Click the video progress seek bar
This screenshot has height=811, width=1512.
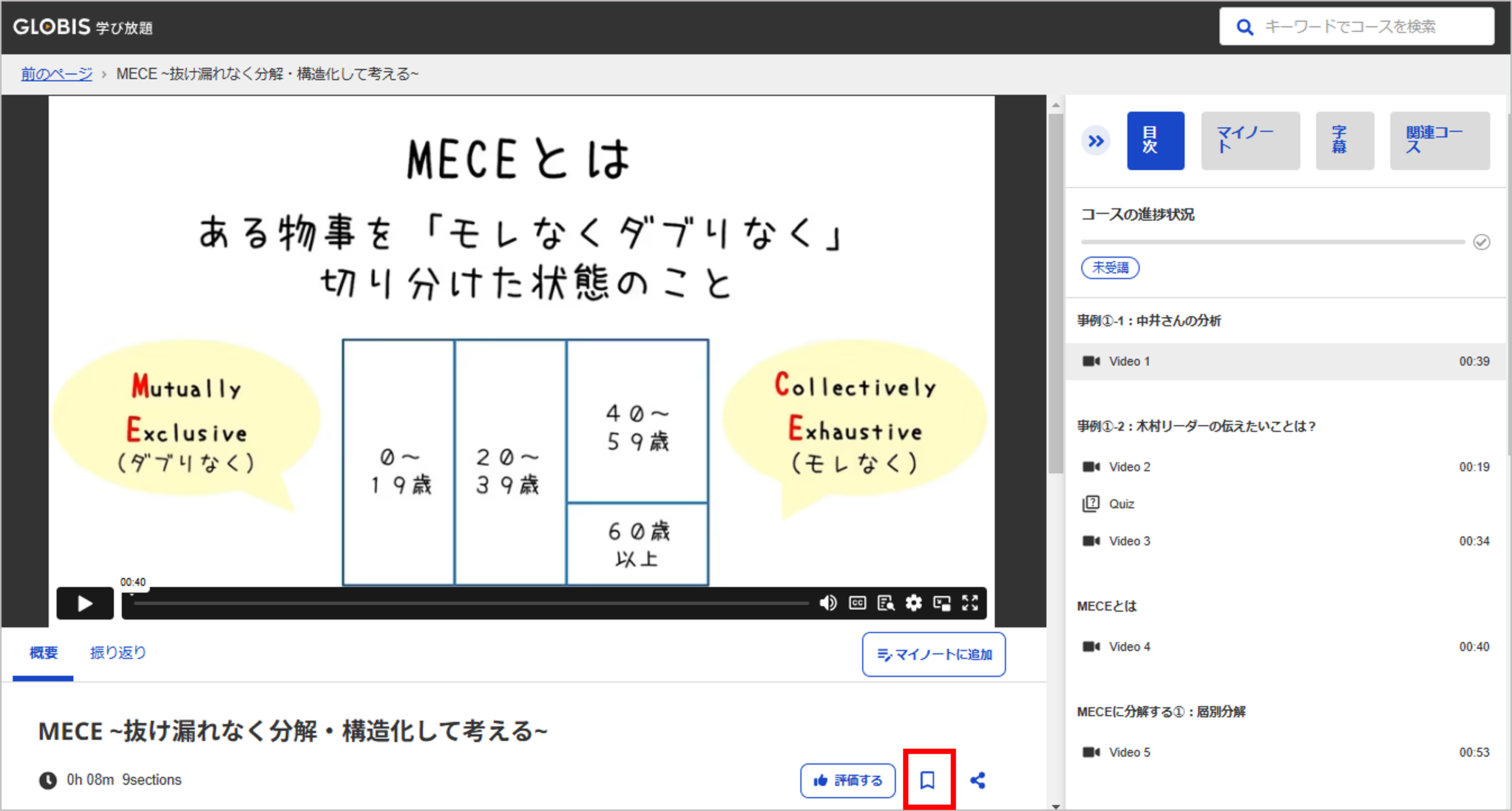pos(470,603)
